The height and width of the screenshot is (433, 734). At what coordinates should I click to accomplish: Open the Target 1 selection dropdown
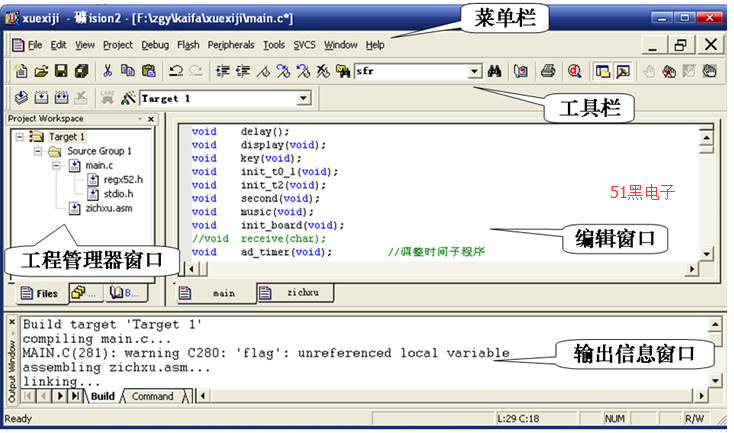303,99
